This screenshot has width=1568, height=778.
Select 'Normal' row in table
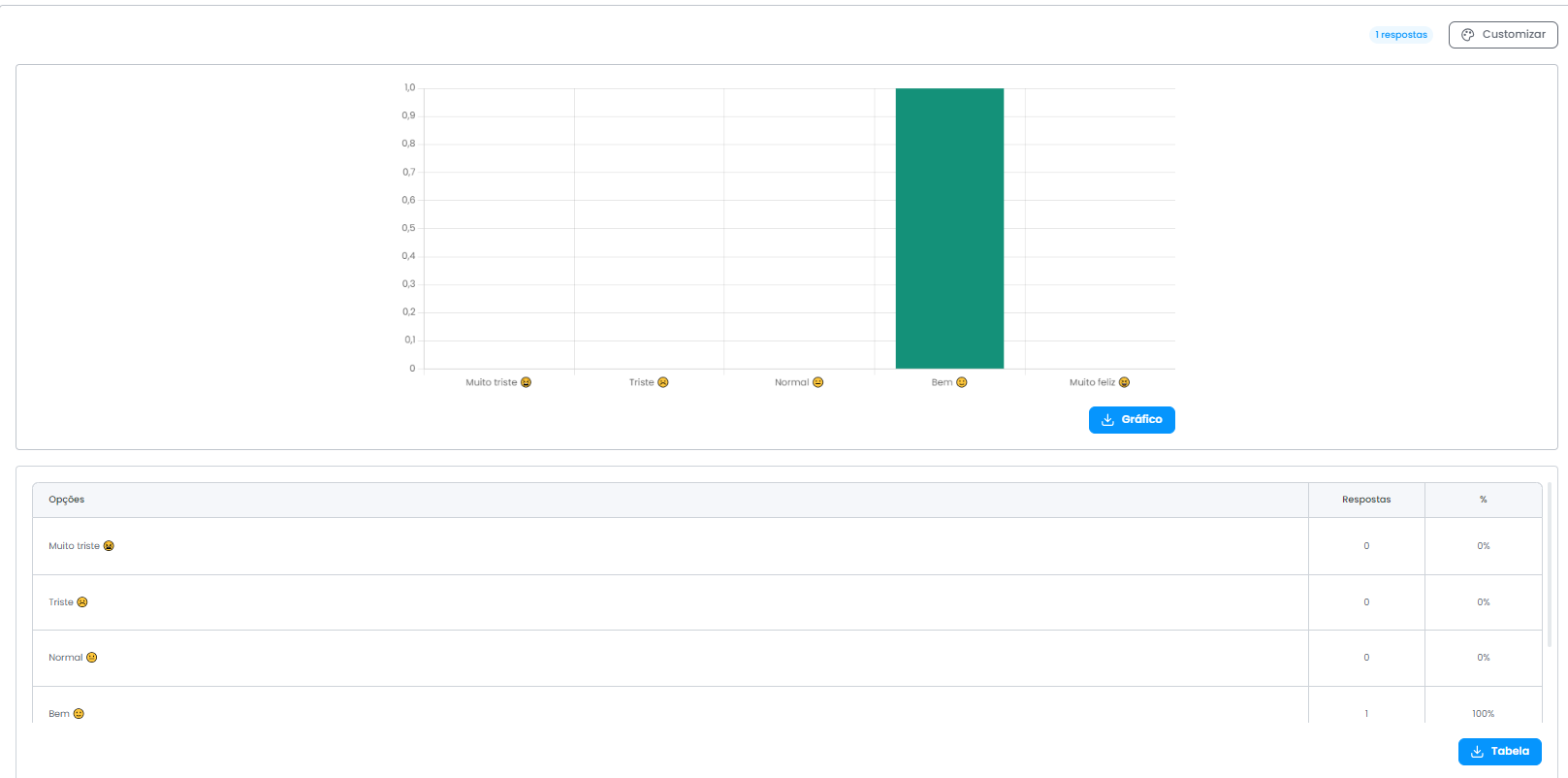[787, 658]
